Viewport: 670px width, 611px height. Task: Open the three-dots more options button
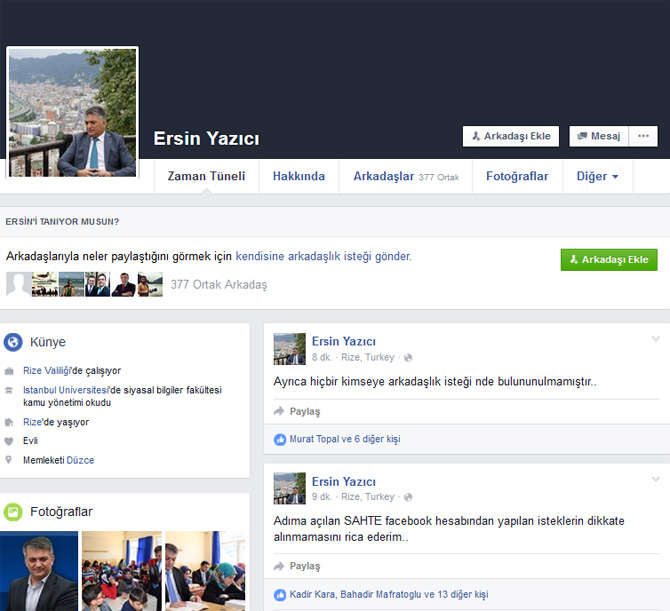[643, 136]
